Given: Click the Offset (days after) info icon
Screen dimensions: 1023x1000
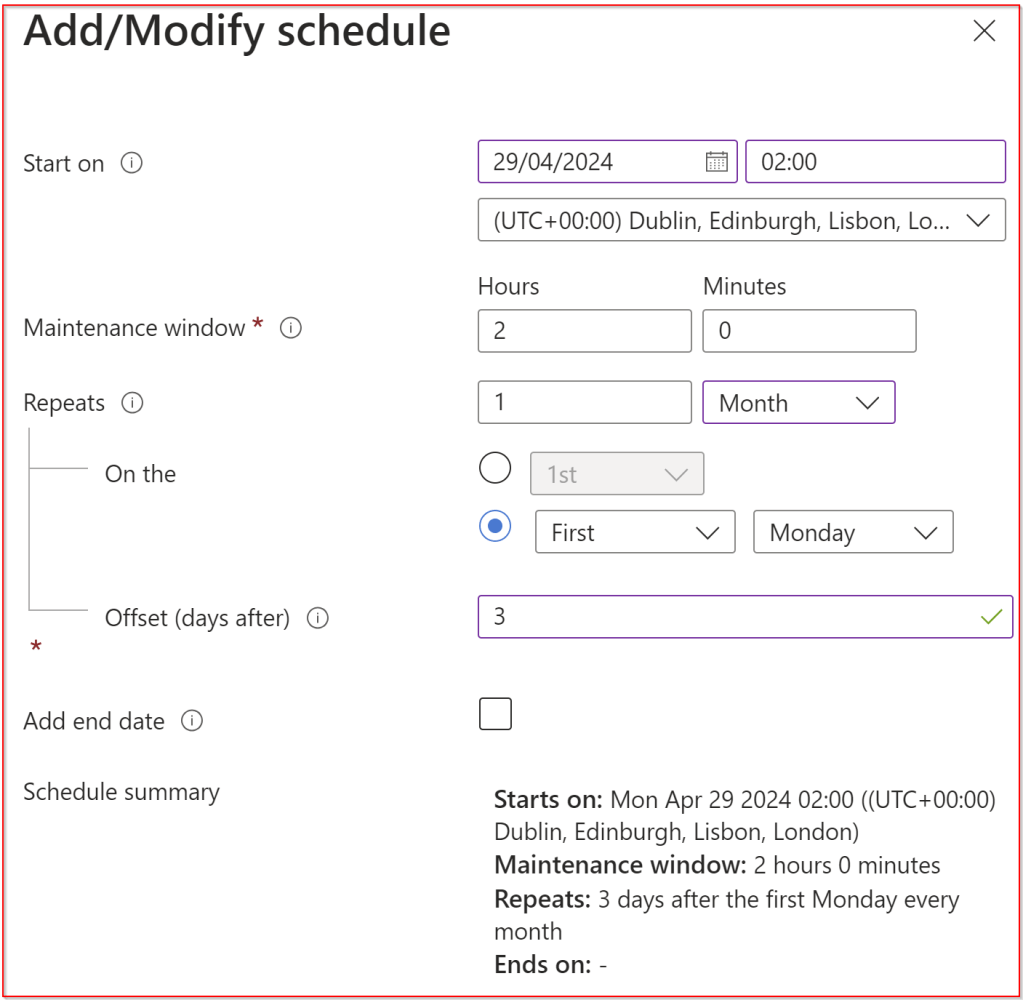Looking at the screenshot, I should [x=318, y=618].
